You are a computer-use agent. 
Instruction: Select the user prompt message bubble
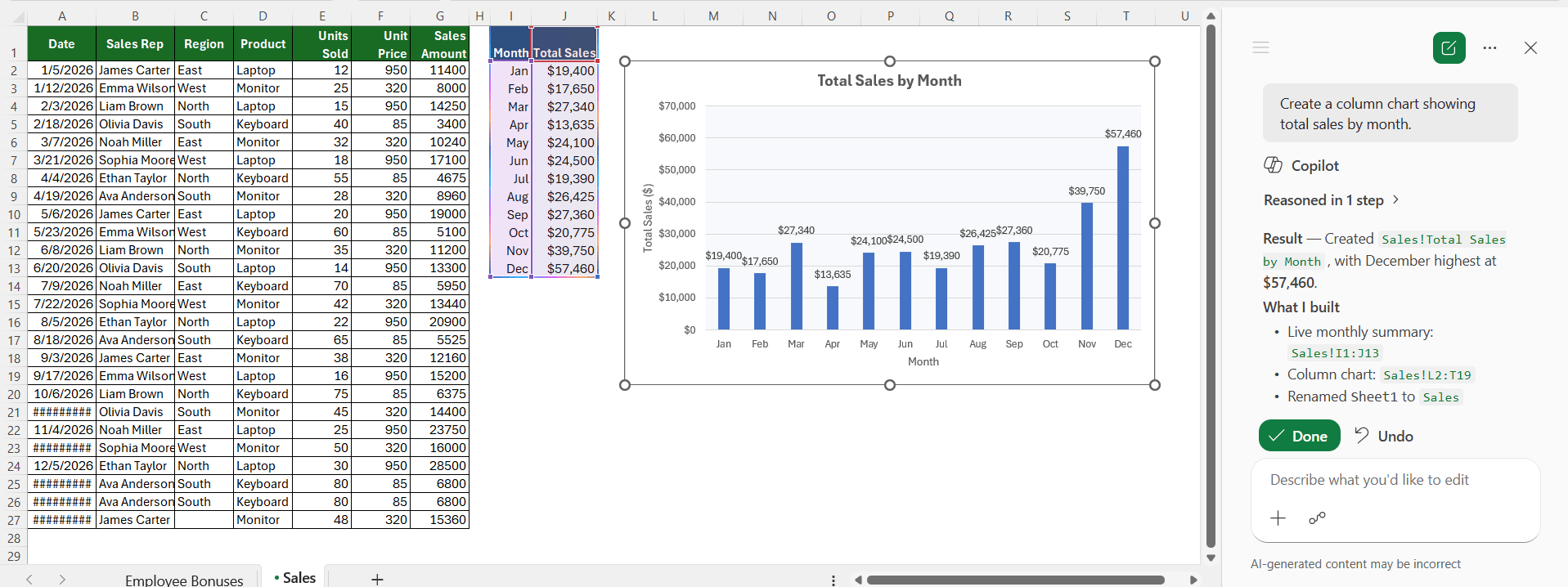(1390, 114)
